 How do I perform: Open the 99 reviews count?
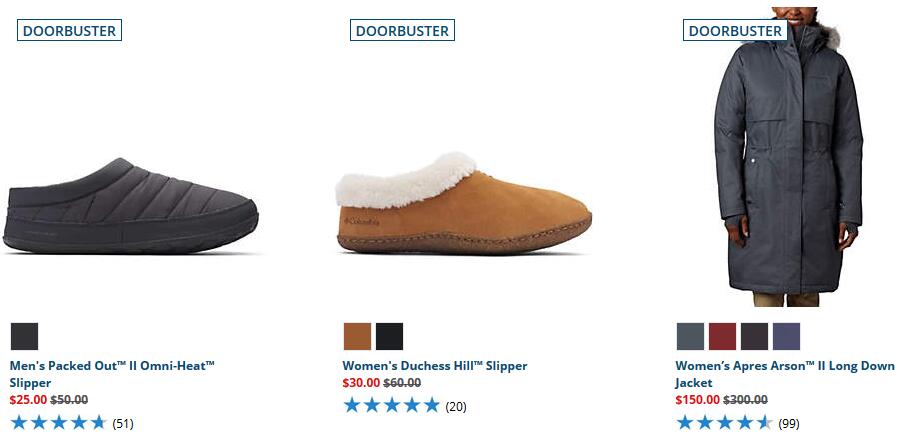pos(789,424)
